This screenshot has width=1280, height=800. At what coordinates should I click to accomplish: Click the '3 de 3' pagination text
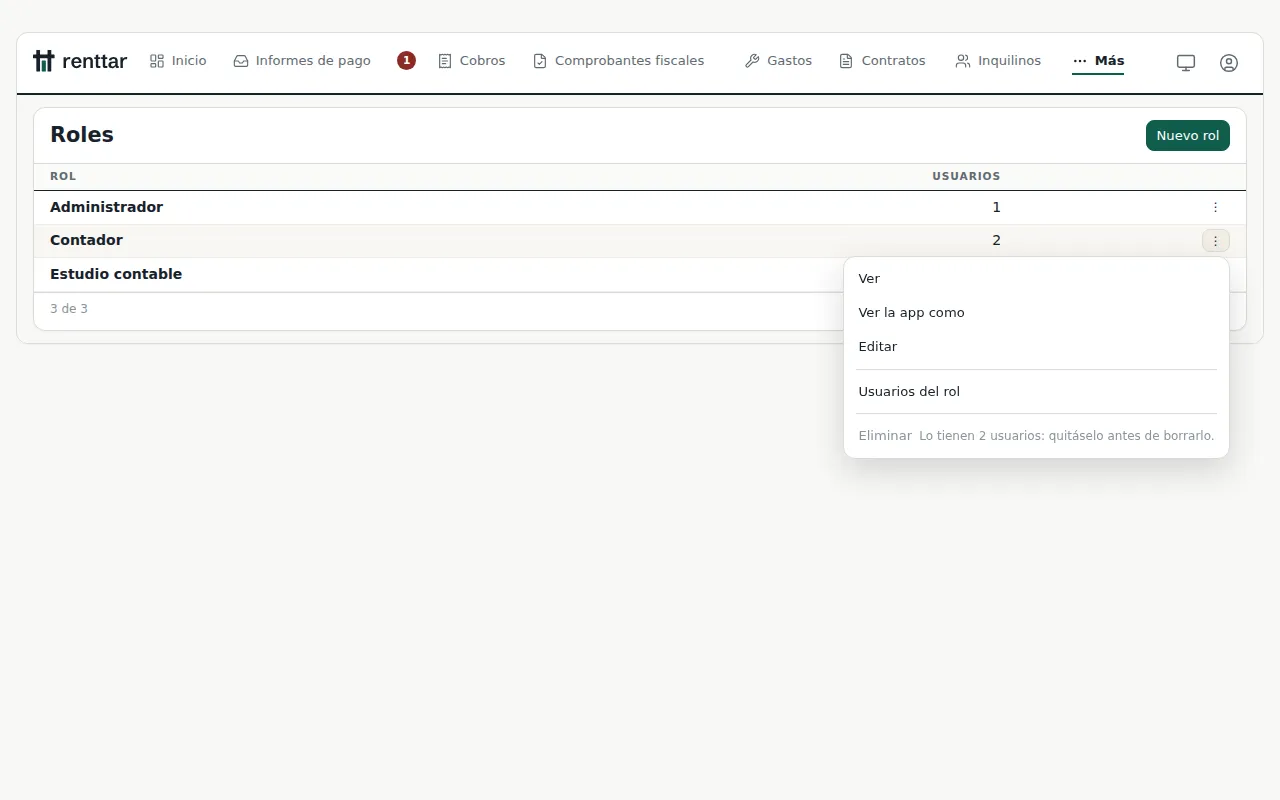click(69, 309)
